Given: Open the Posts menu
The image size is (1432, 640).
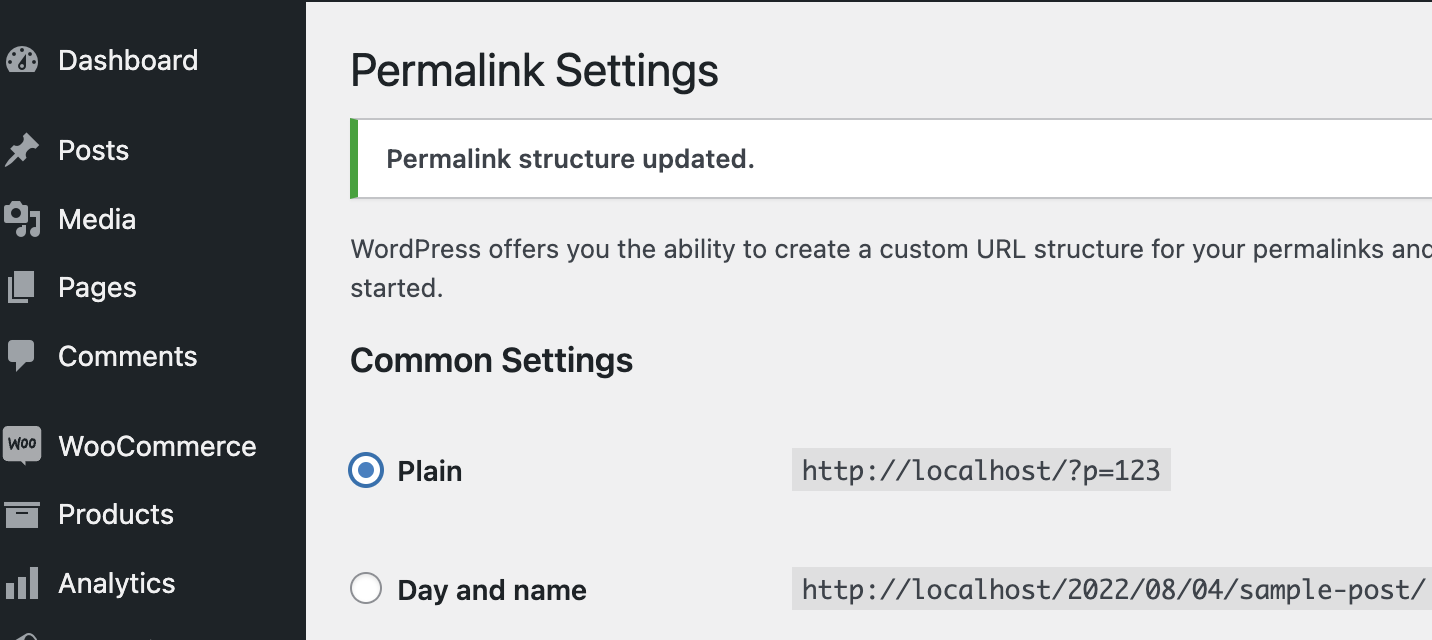Looking at the screenshot, I should pos(94,151).
